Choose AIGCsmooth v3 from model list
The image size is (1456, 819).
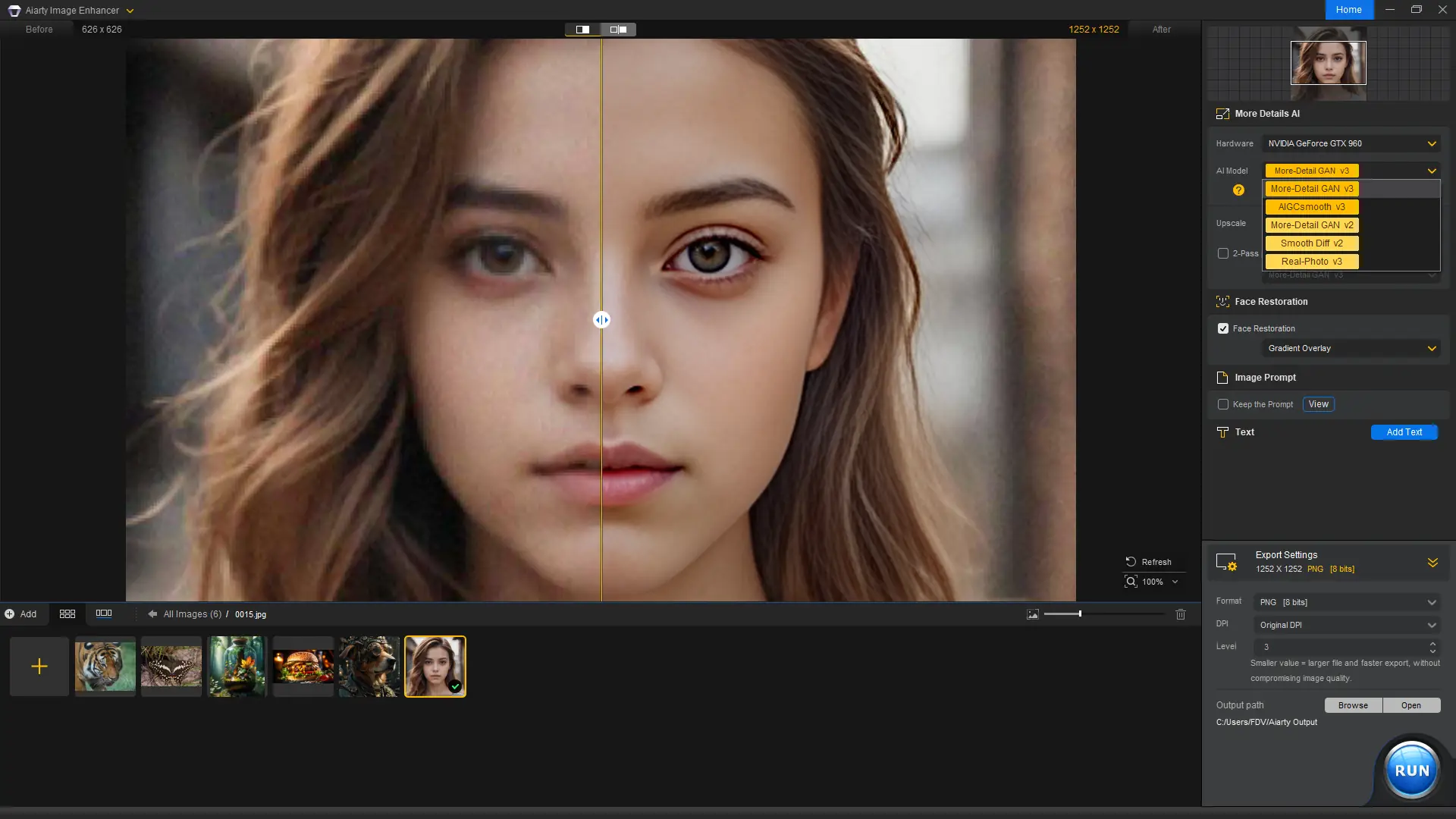[1311, 207]
